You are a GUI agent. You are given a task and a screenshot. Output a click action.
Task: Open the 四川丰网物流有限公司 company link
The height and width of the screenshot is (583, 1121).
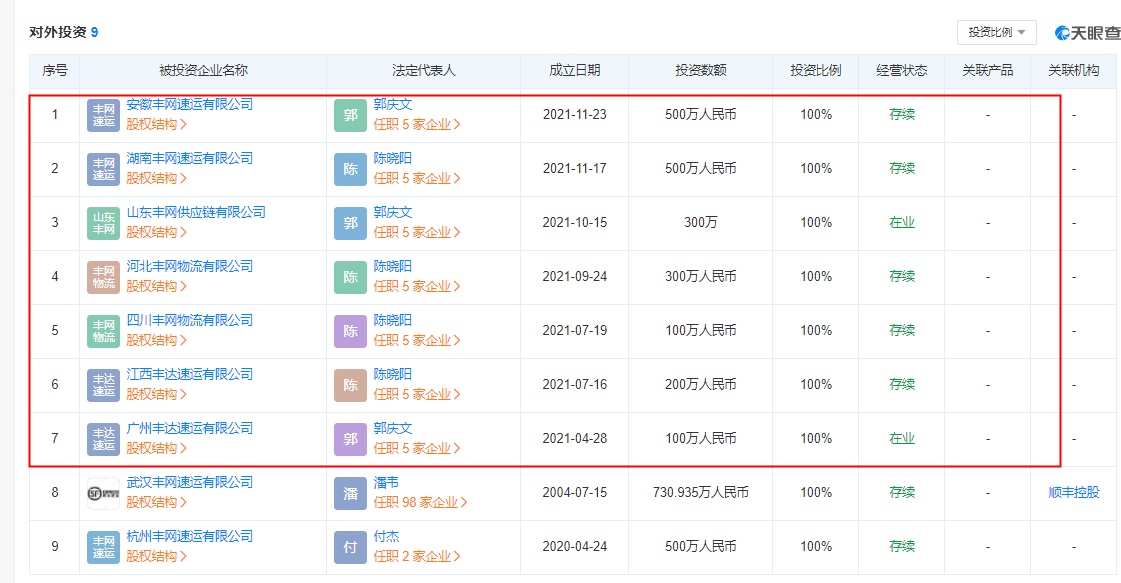[189, 320]
